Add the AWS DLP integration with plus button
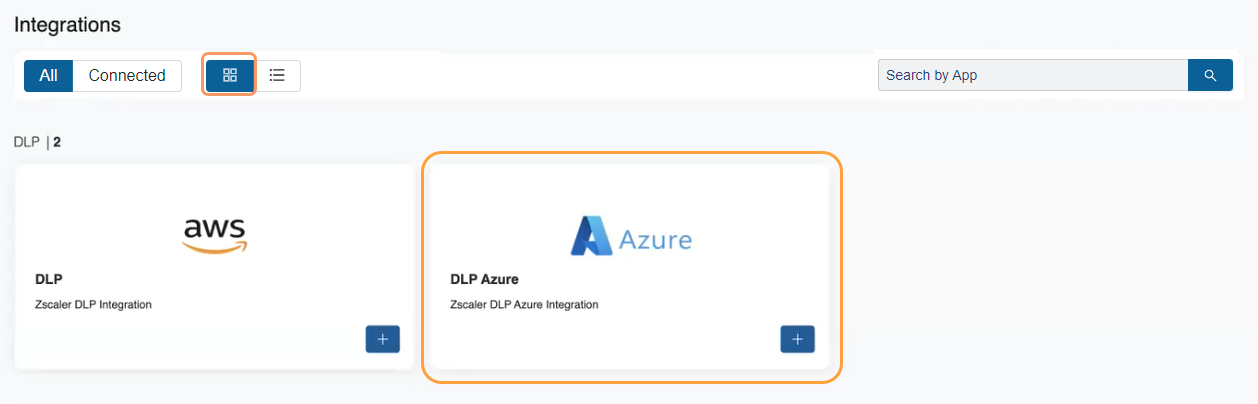This screenshot has width=1258, height=404. (x=383, y=339)
